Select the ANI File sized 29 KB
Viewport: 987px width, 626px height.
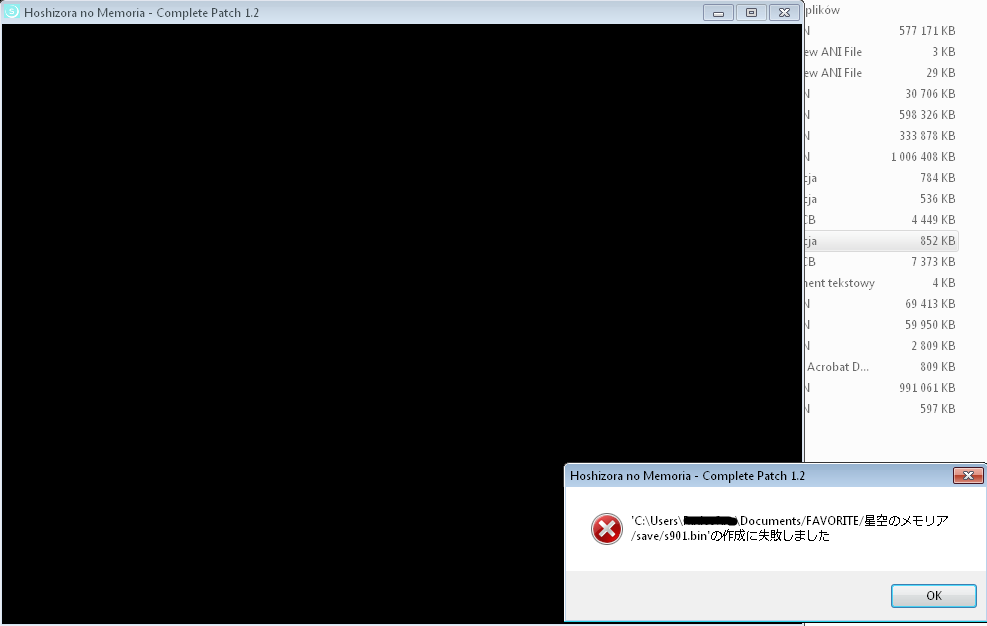coord(880,73)
